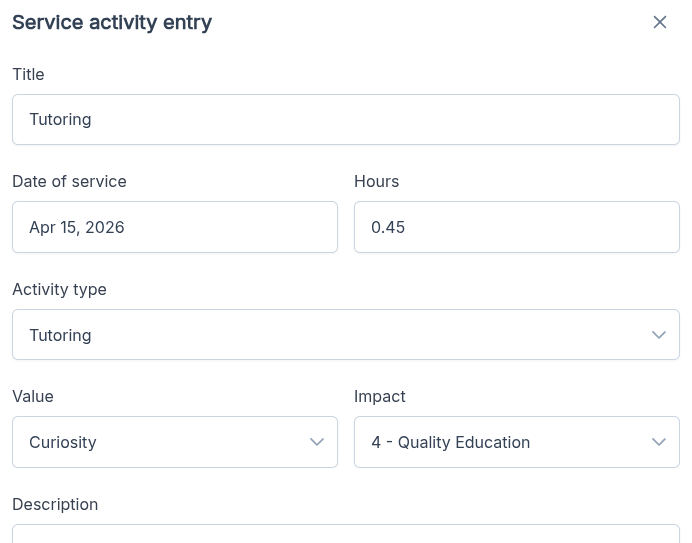Click the chevron in Activity type field
This screenshot has height=543, width=692.
click(x=658, y=335)
